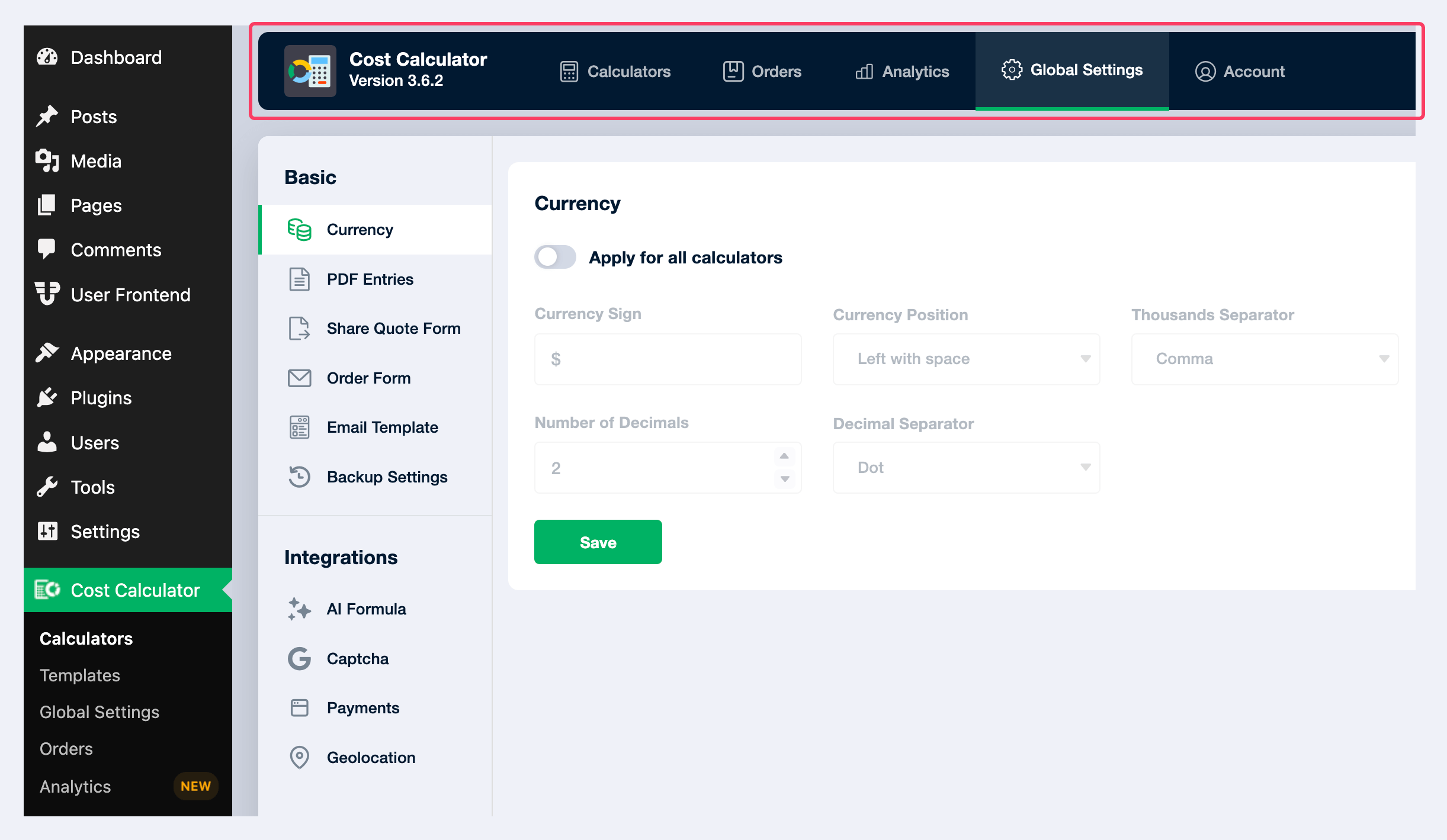Open Payments integration settings
This screenshot has height=840, width=1447.
tap(376, 708)
